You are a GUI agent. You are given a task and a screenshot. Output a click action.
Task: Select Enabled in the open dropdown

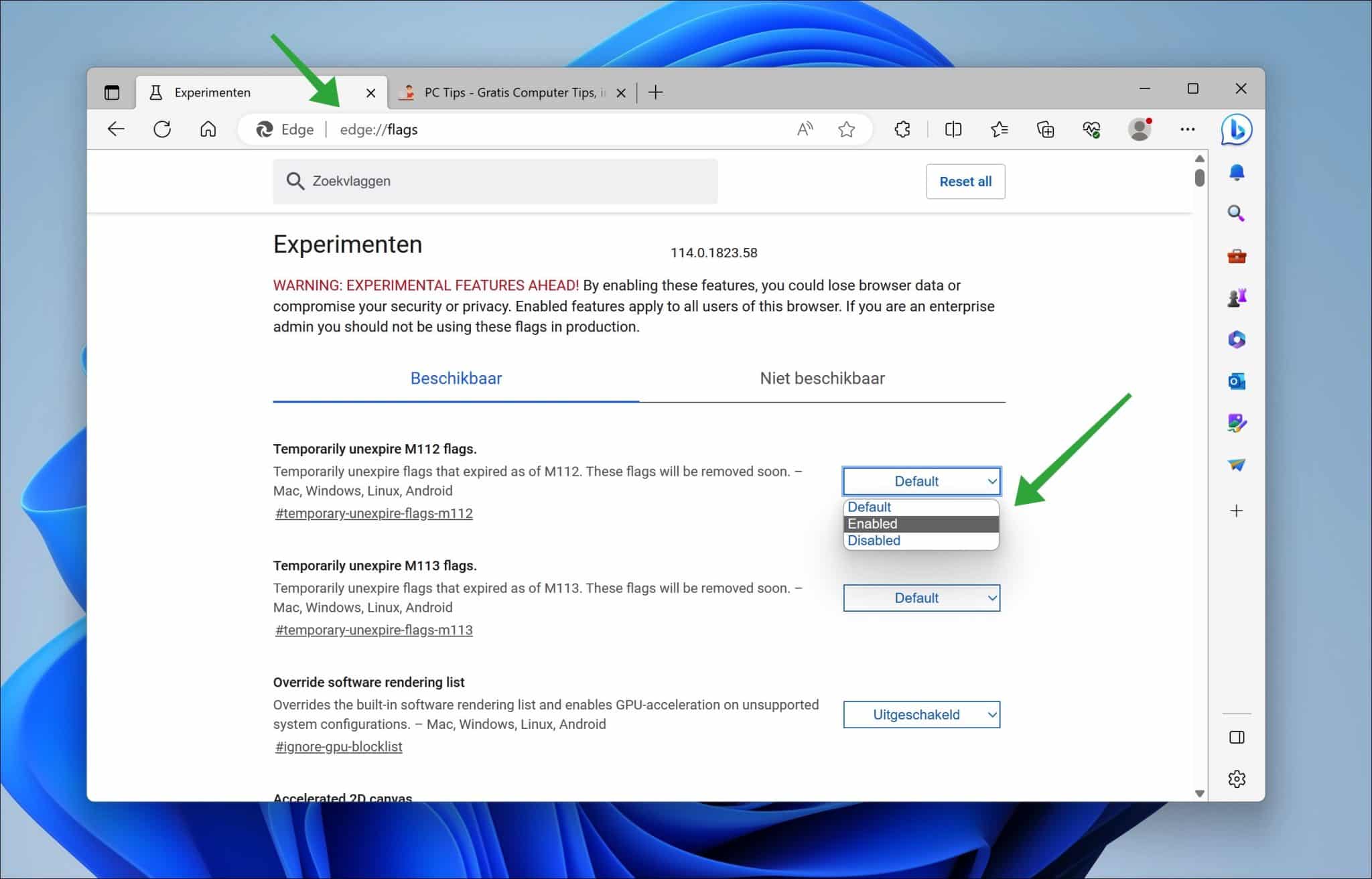click(921, 524)
